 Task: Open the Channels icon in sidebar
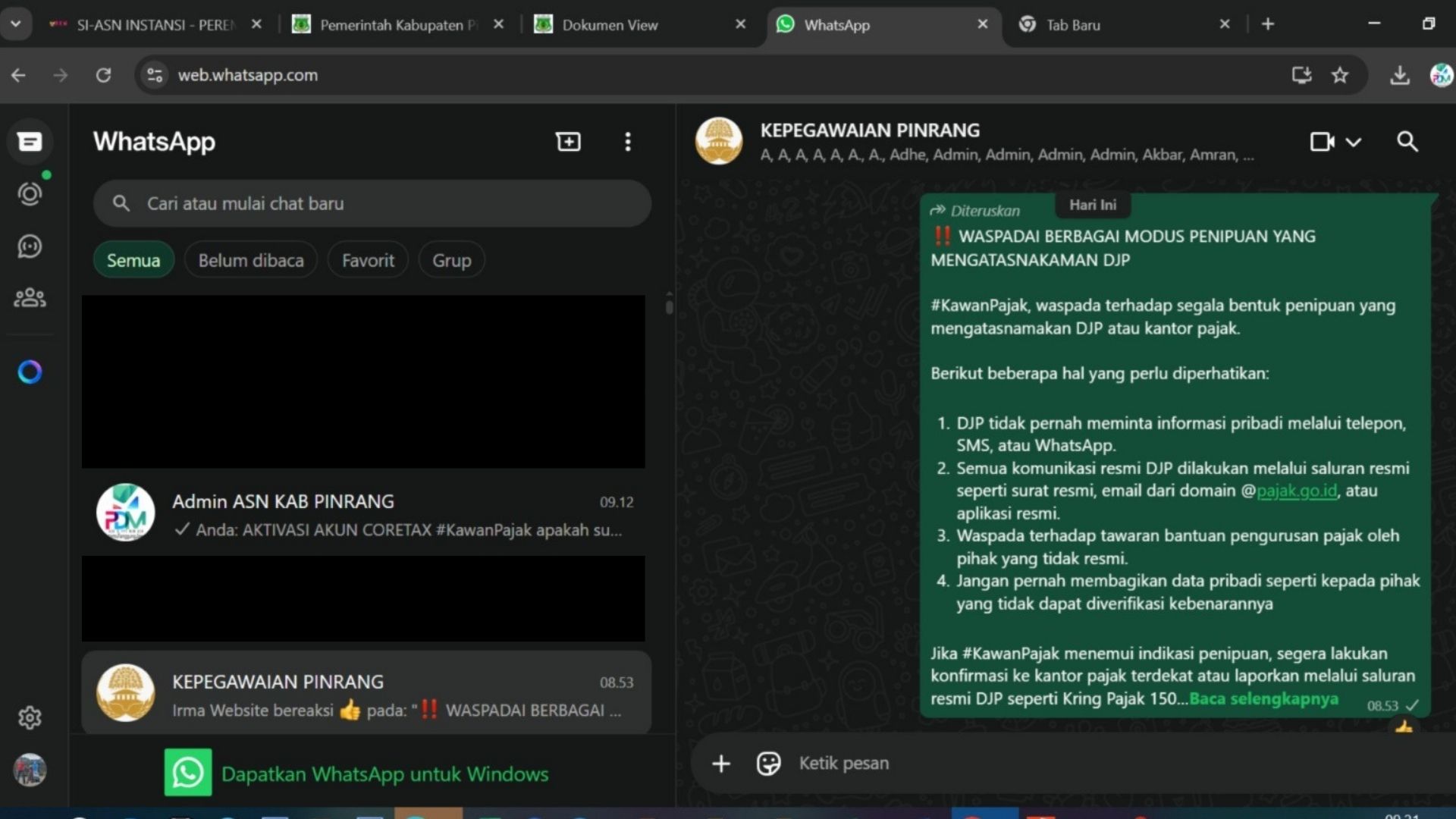click(30, 246)
